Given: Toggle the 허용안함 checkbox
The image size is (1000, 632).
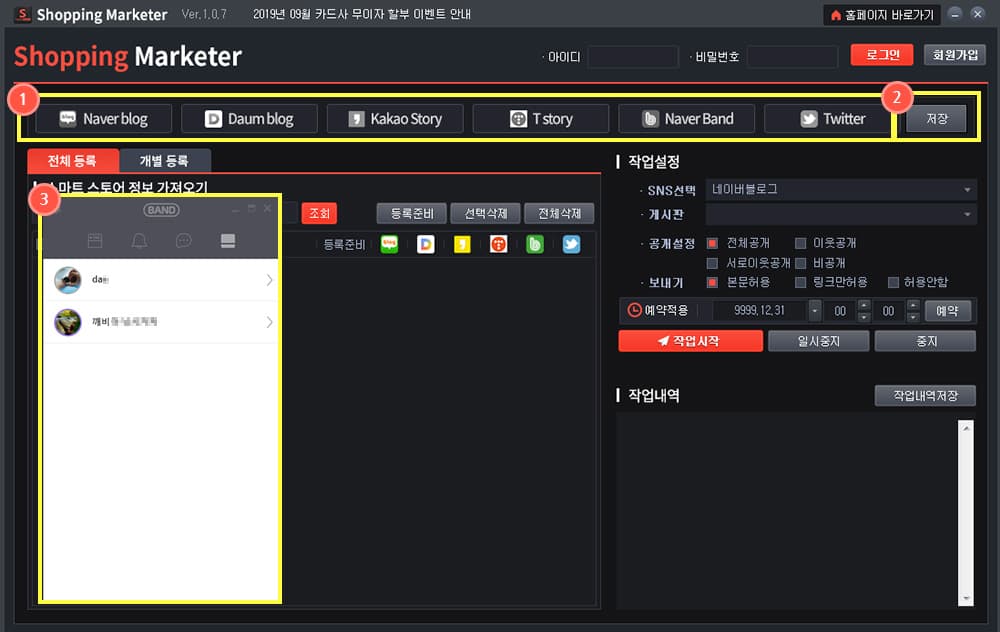Looking at the screenshot, I should pyautogui.click(x=893, y=282).
